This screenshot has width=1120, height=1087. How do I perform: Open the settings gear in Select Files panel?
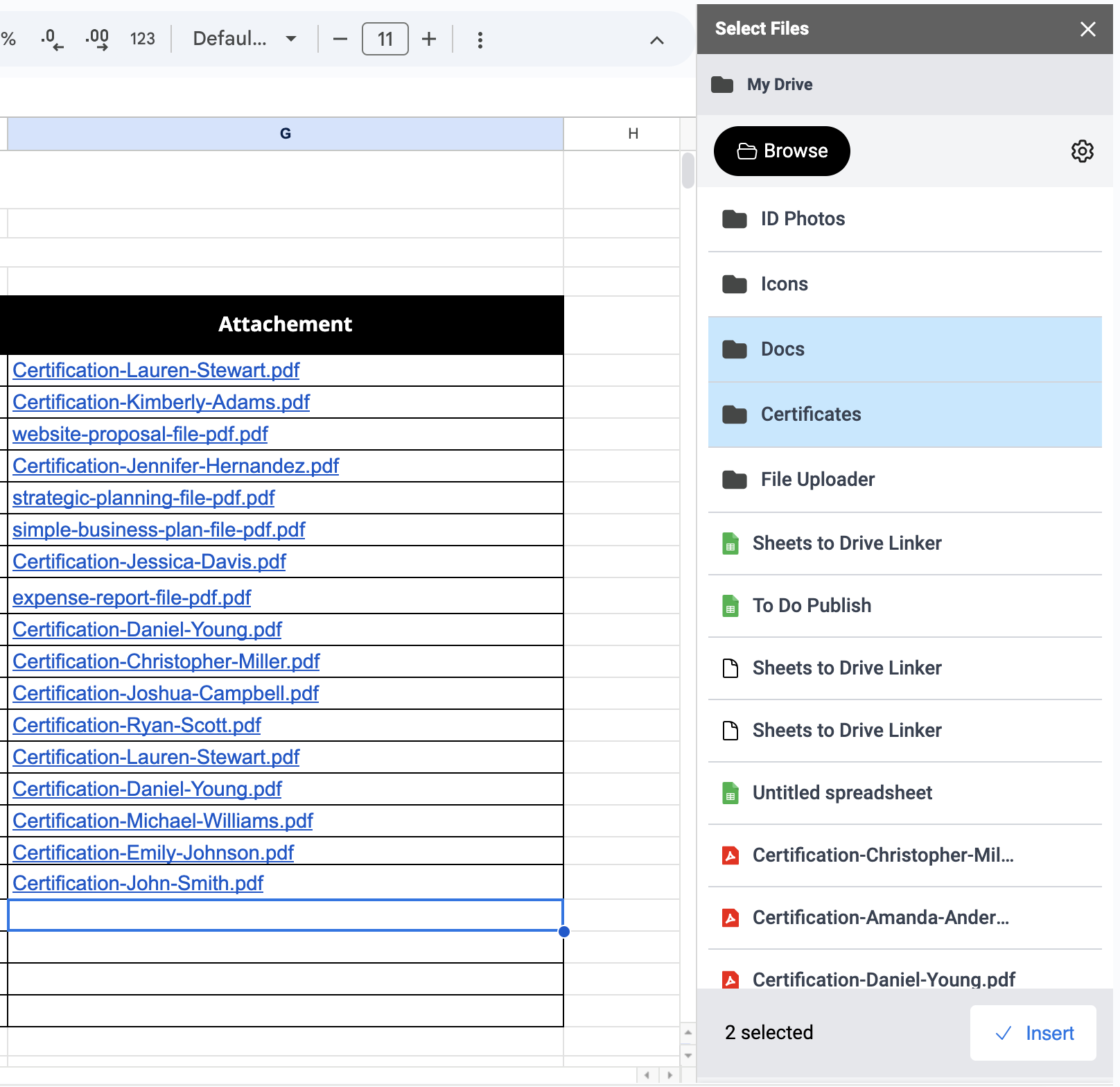(x=1082, y=151)
